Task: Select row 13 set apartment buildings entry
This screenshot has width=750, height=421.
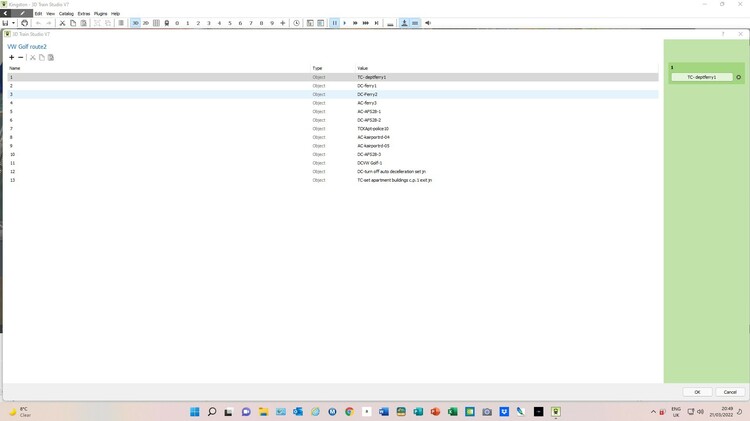Action: (333, 180)
